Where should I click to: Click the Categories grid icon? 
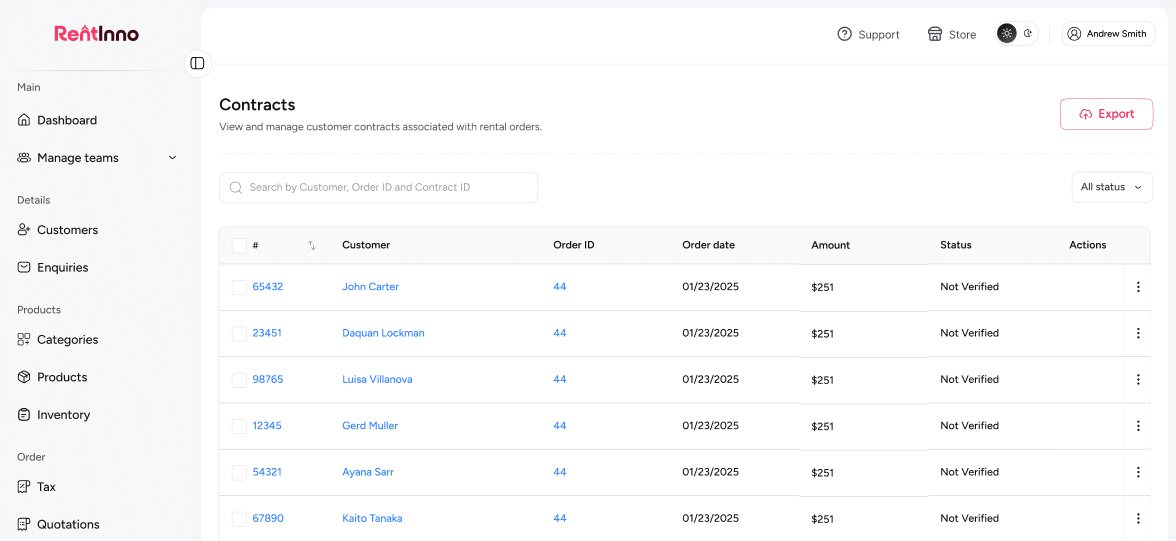coord(24,339)
